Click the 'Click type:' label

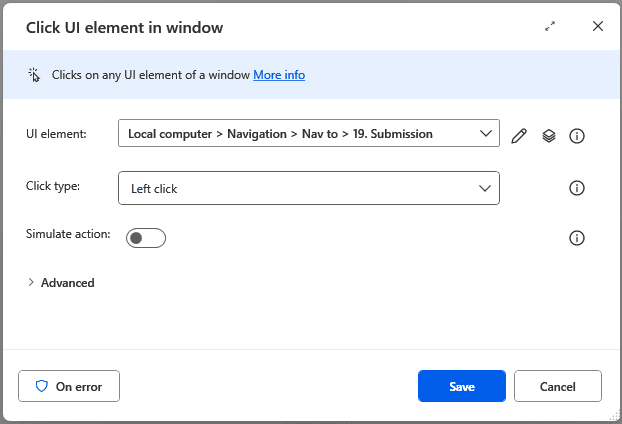click(53, 186)
